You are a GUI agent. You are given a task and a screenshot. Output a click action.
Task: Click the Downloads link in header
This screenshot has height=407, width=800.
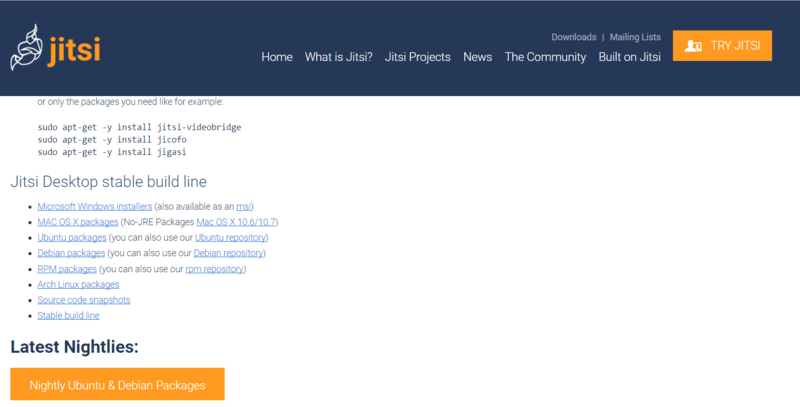pos(573,37)
